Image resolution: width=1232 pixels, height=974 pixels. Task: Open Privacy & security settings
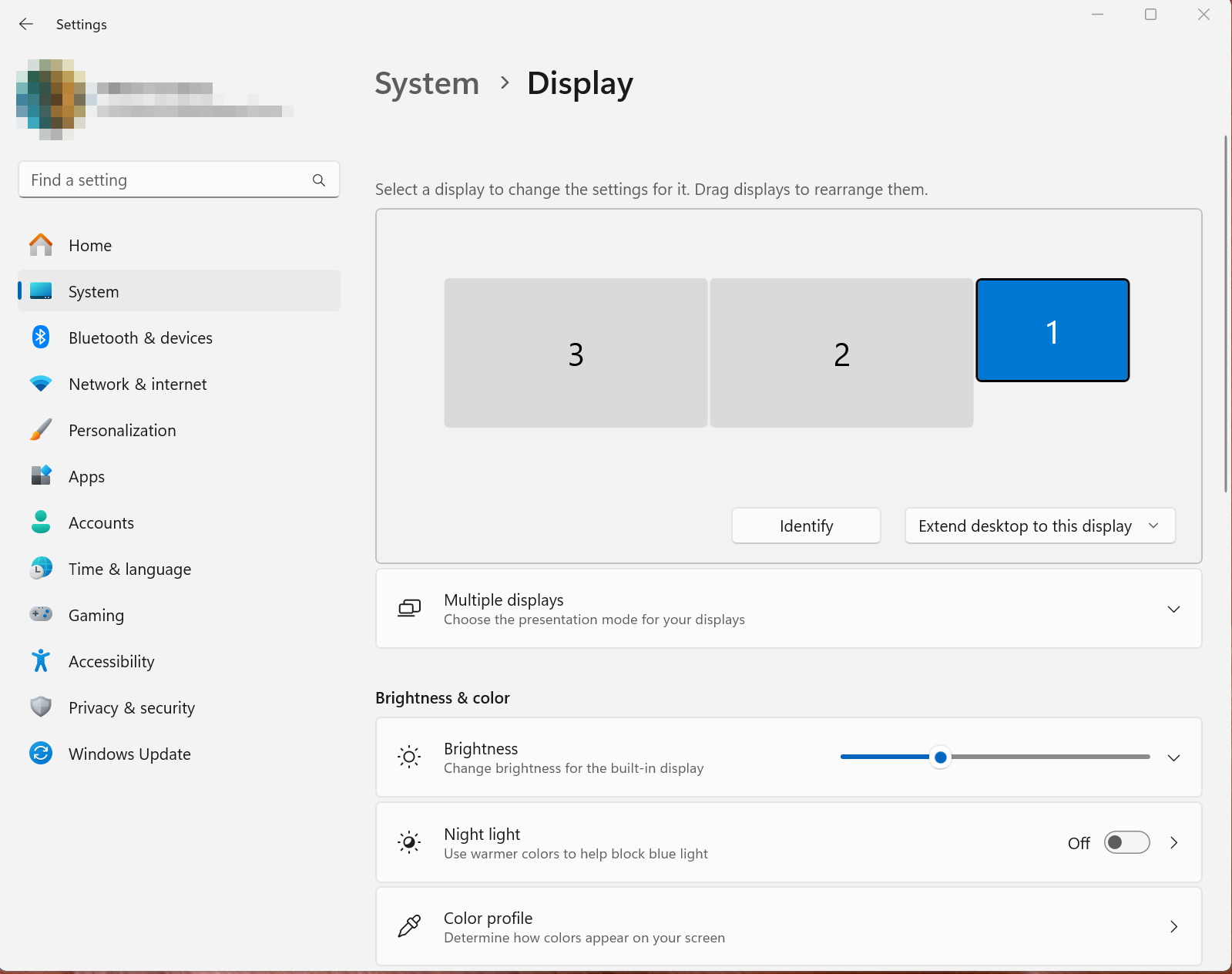click(x=179, y=707)
